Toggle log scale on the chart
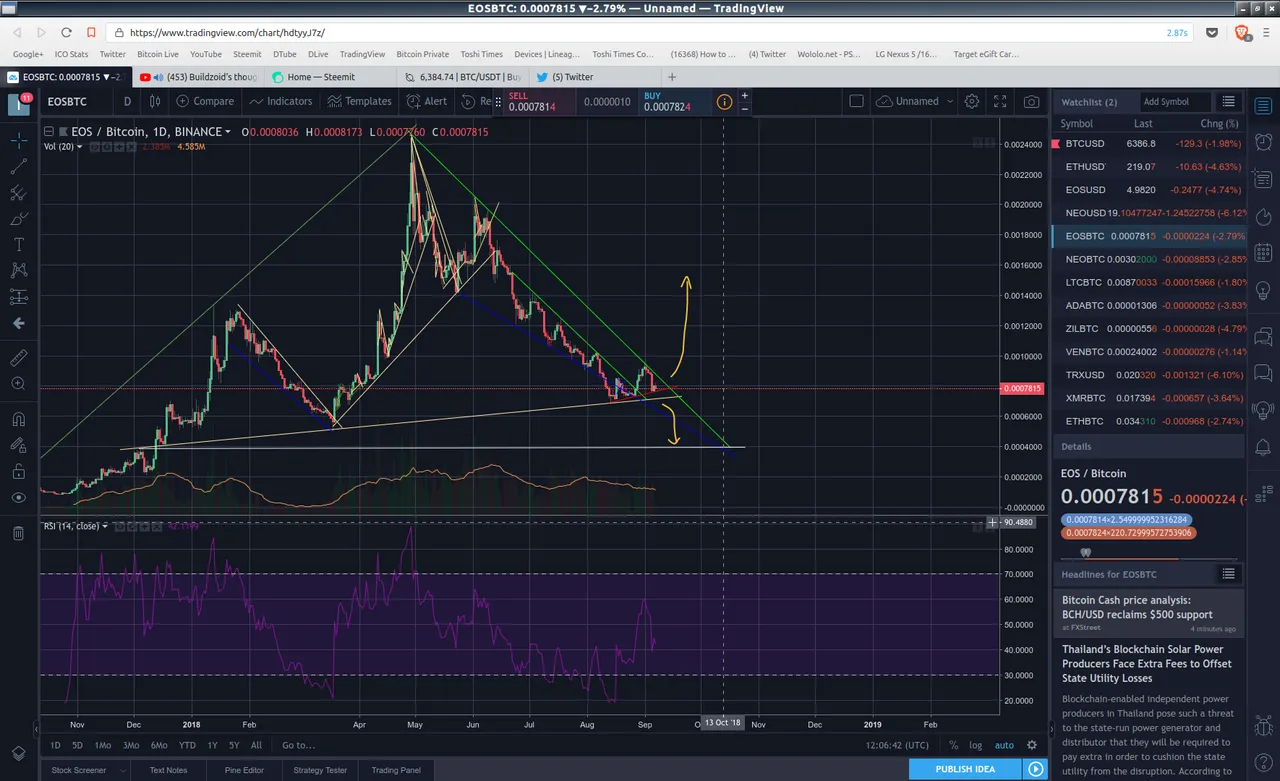Viewport: 1280px width, 781px height. tap(976, 745)
